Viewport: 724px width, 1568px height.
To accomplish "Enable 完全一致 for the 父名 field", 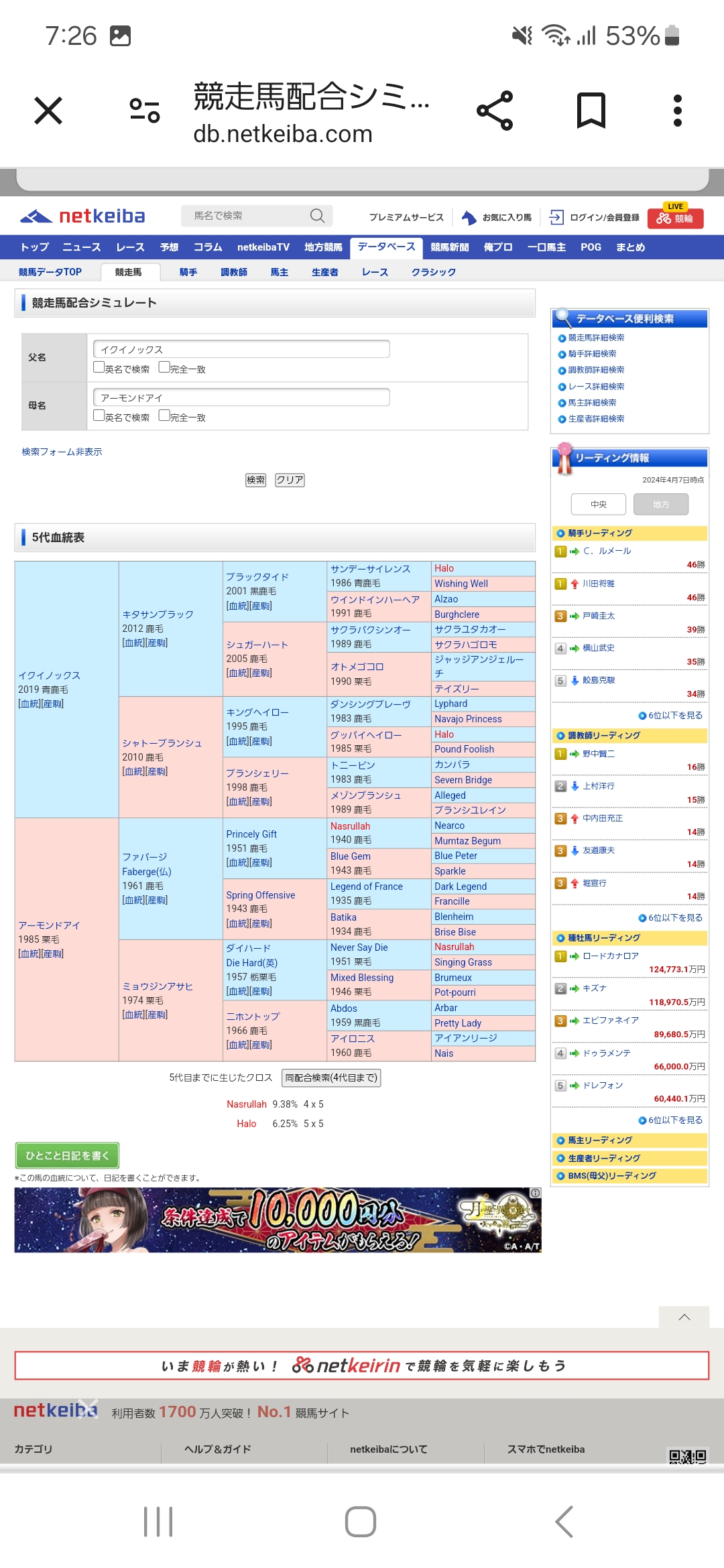I will pyautogui.click(x=164, y=367).
